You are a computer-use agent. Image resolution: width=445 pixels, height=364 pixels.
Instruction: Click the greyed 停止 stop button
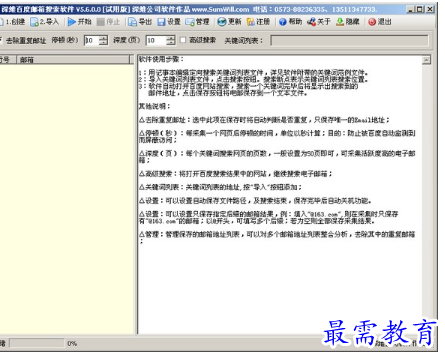[x=108, y=22]
